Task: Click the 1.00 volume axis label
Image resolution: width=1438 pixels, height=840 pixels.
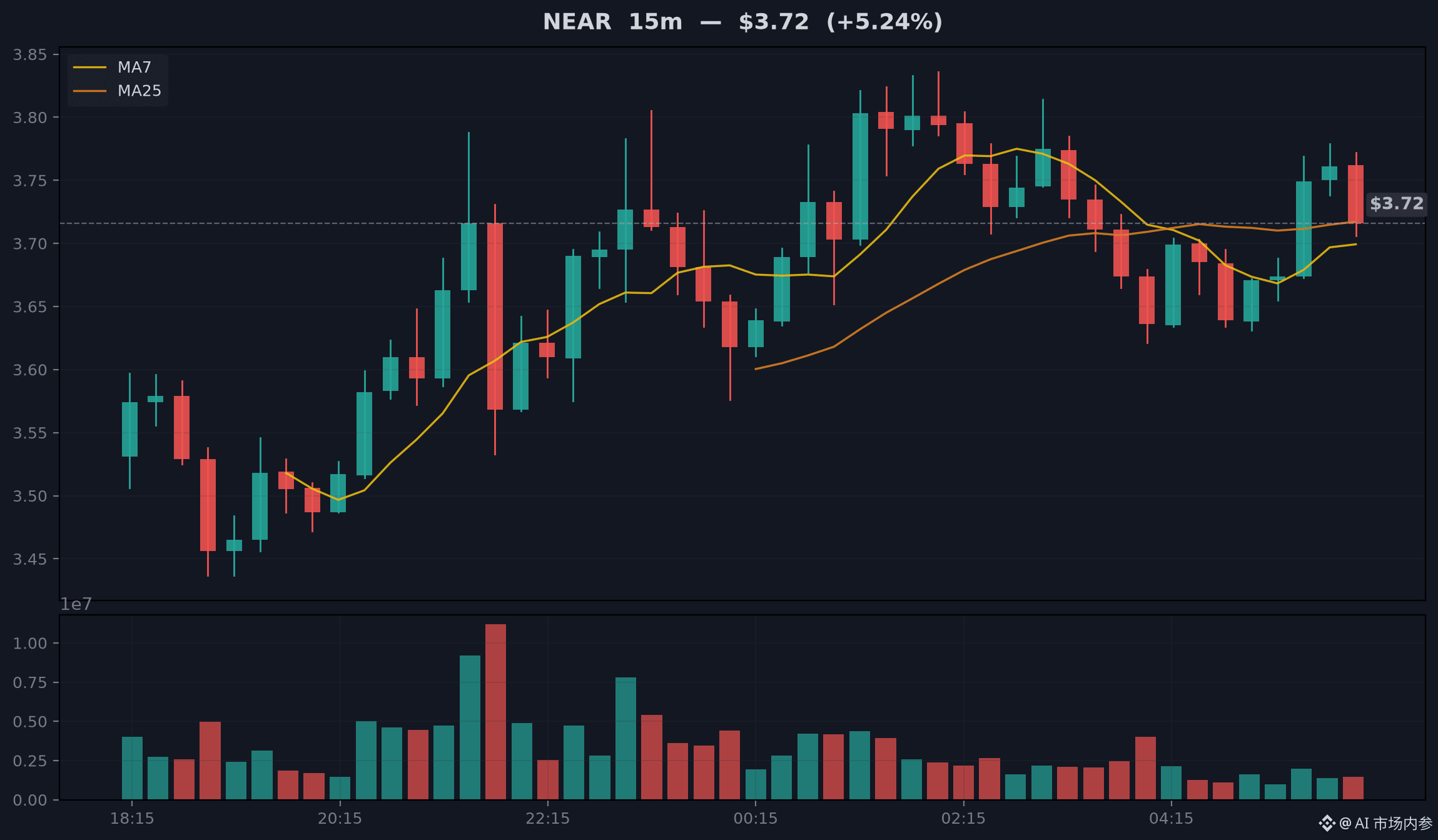Action: pos(30,643)
